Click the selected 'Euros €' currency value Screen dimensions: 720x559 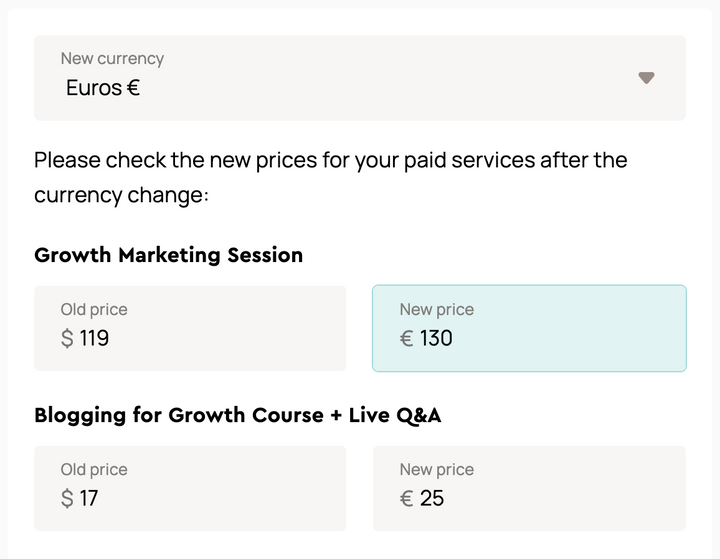tap(103, 88)
